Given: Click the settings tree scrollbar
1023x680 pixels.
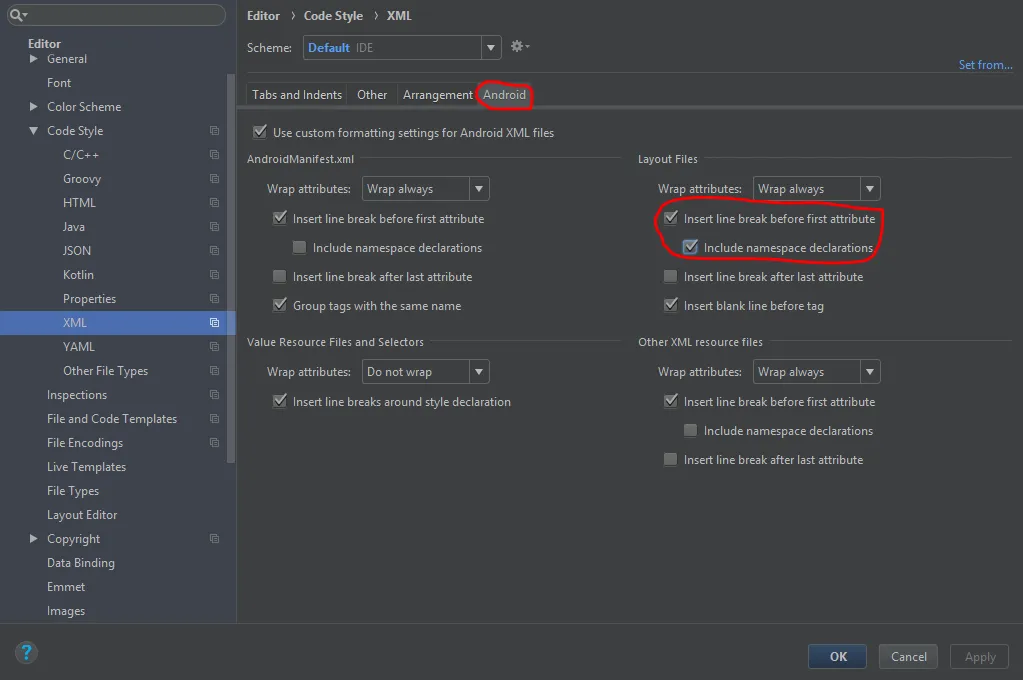Looking at the screenshot, I should (x=230, y=268).
